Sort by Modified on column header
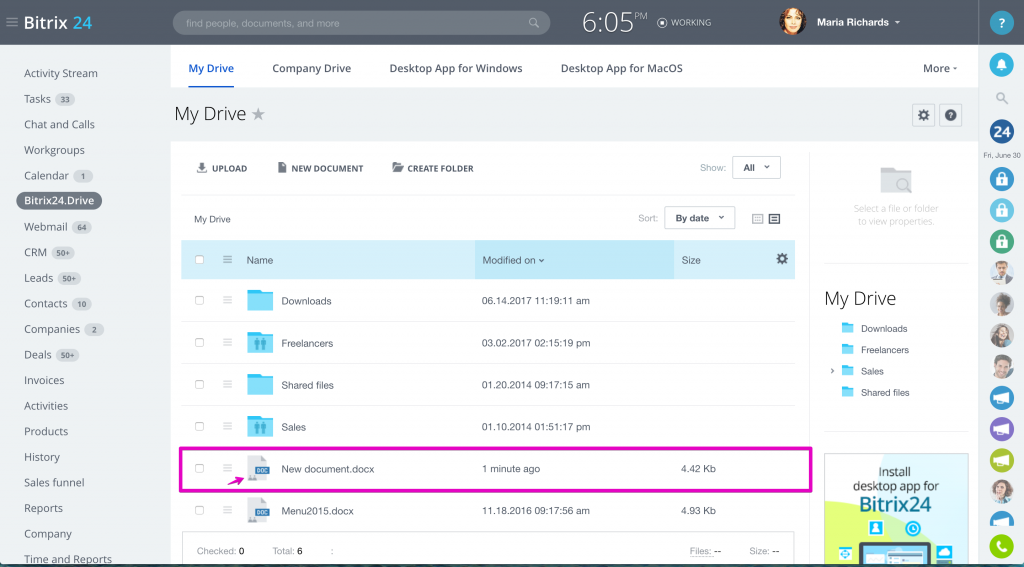 tap(513, 260)
